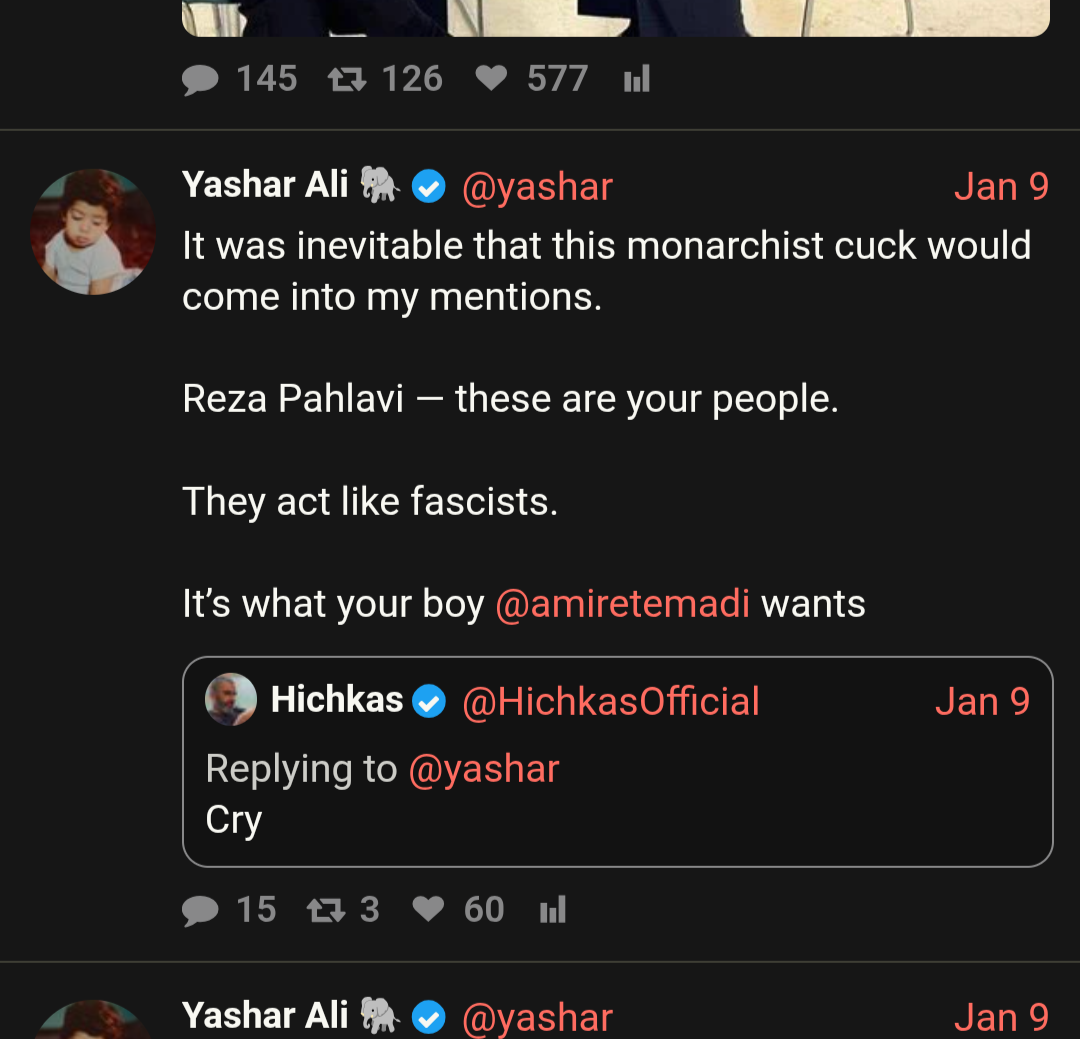Like the top post with 577 likes
Image resolution: width=1080 pixels, height=1039 pixels.
[491, 79]
